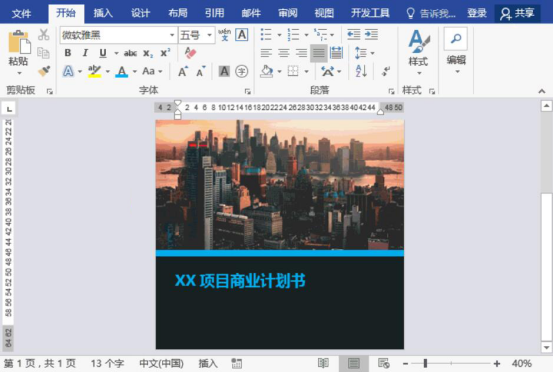This screenshot has height=373, width=554.
Task: Open the numbering list dropdown arrow
Action: click(x=306, y=35)
